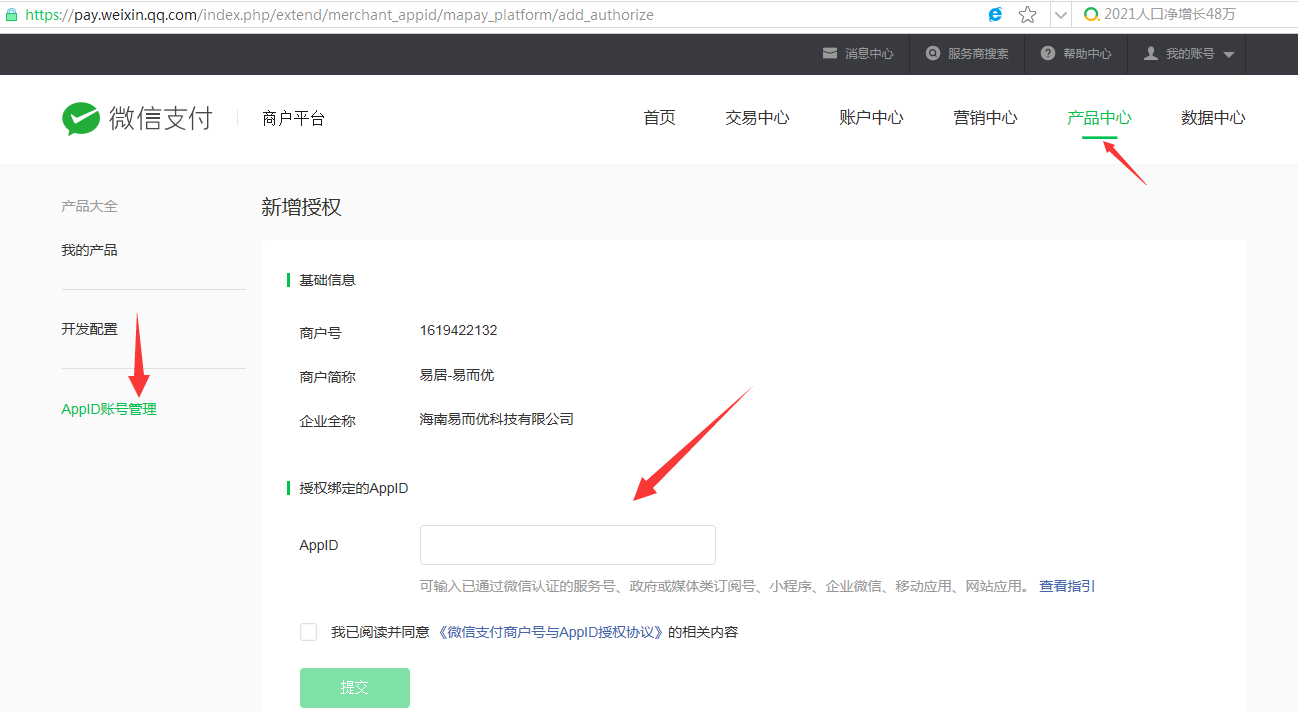Open the 我的账号 dropdown arrow
Viewport: 1298px width, 712px height.
[1229, 54]
